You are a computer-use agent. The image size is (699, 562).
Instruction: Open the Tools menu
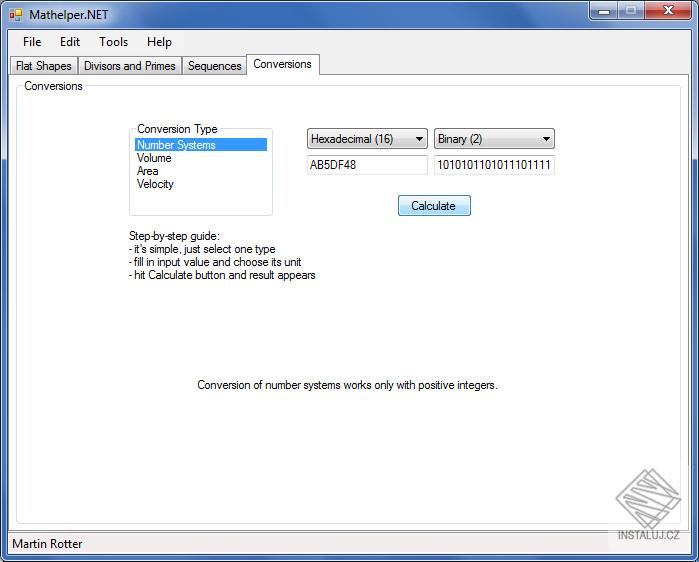coord(114,42)
